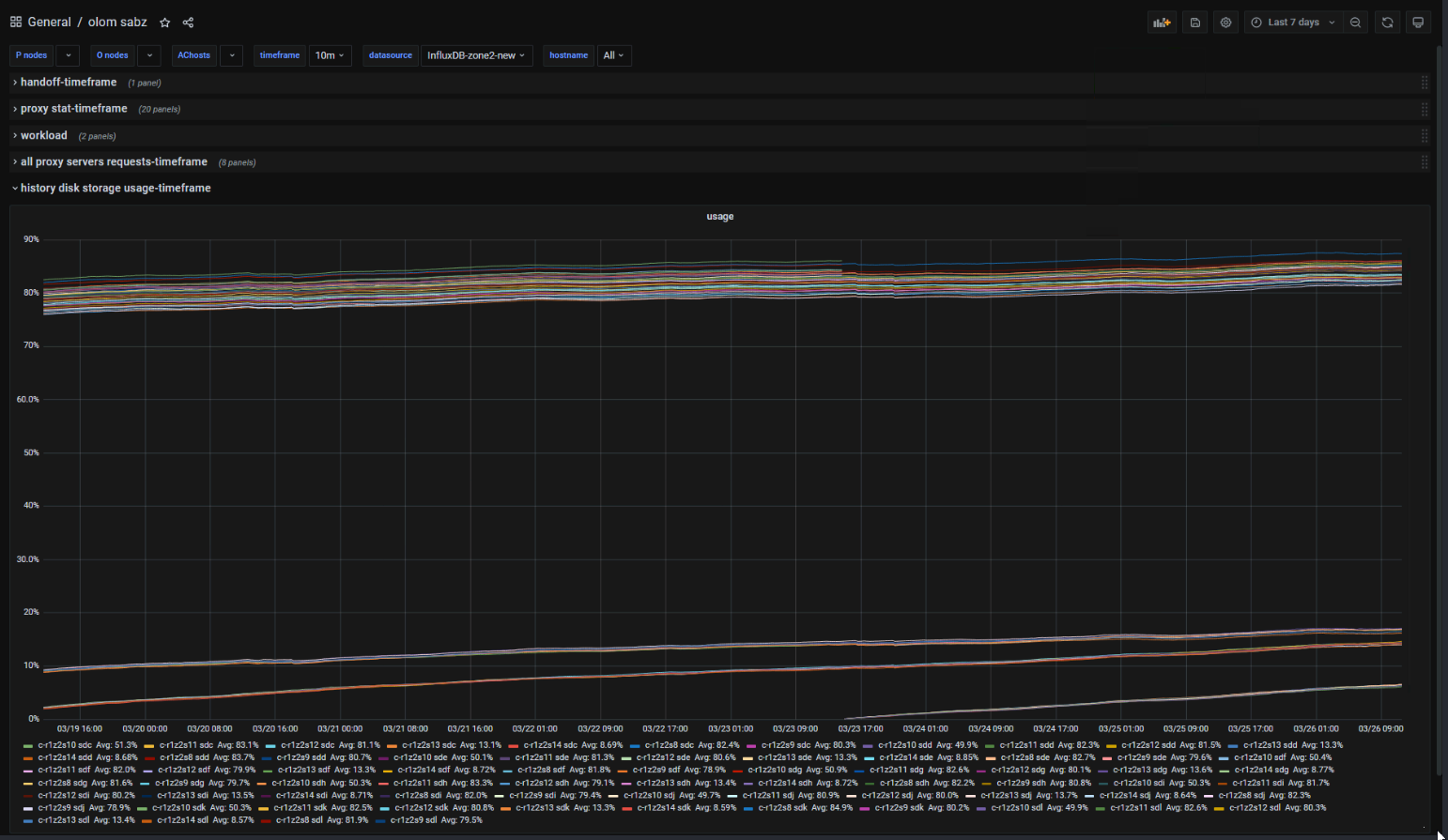The height and width of the screenshot is (840, 1448).
Task: Star the olom sabz dashboard
Action: coord(165,23)
